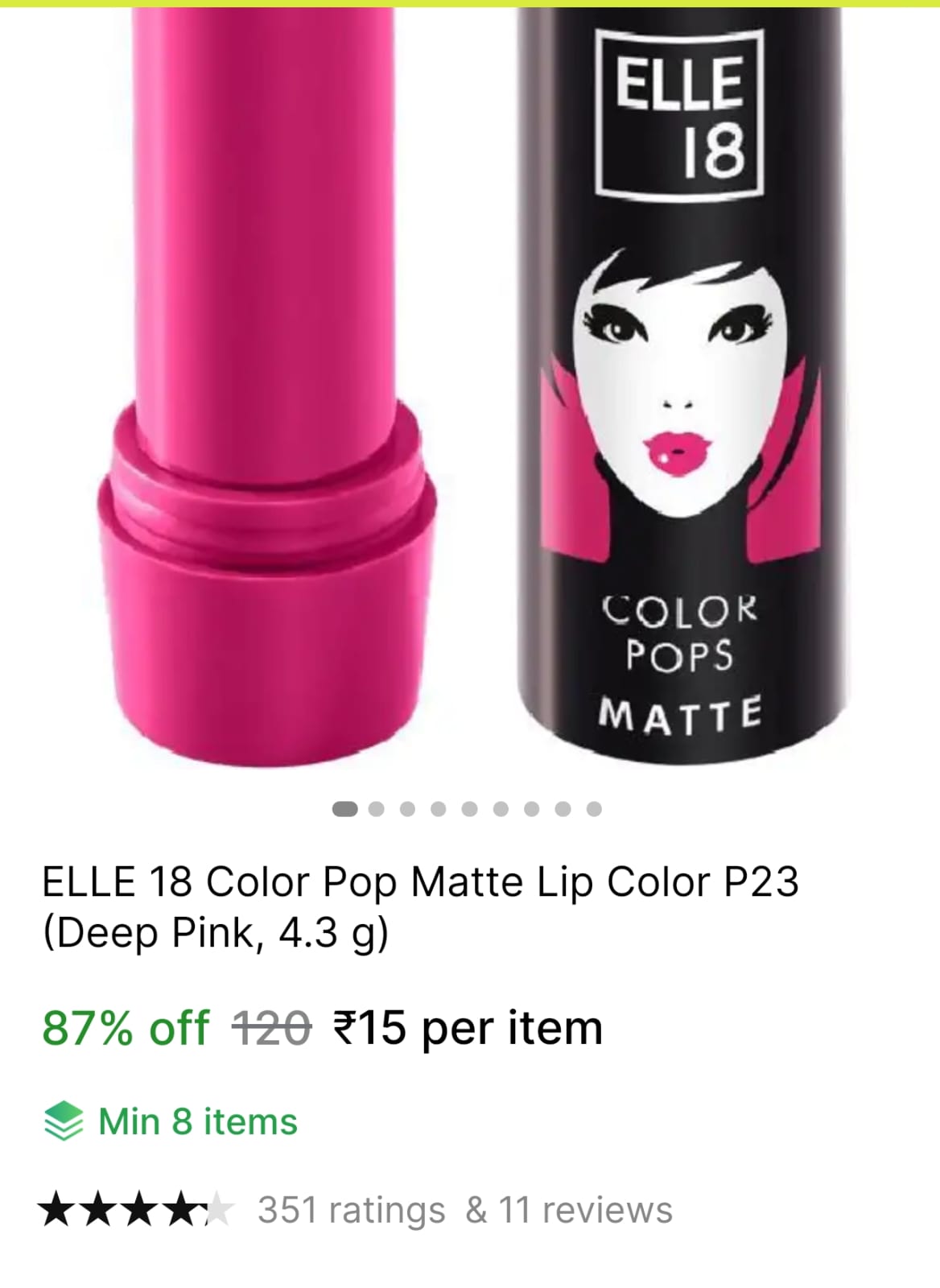Tap the Min 8 items label
The width and height of the screenshot is (940, 1288).
pyautogui.click(x=198, y=1121)
